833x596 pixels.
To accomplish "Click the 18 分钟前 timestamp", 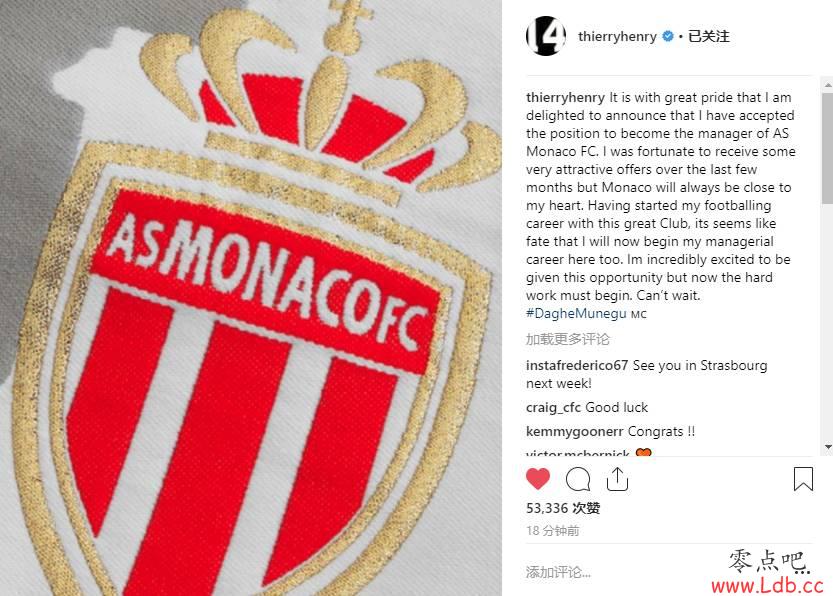I will pyautogui.click(x=552, y=531).
